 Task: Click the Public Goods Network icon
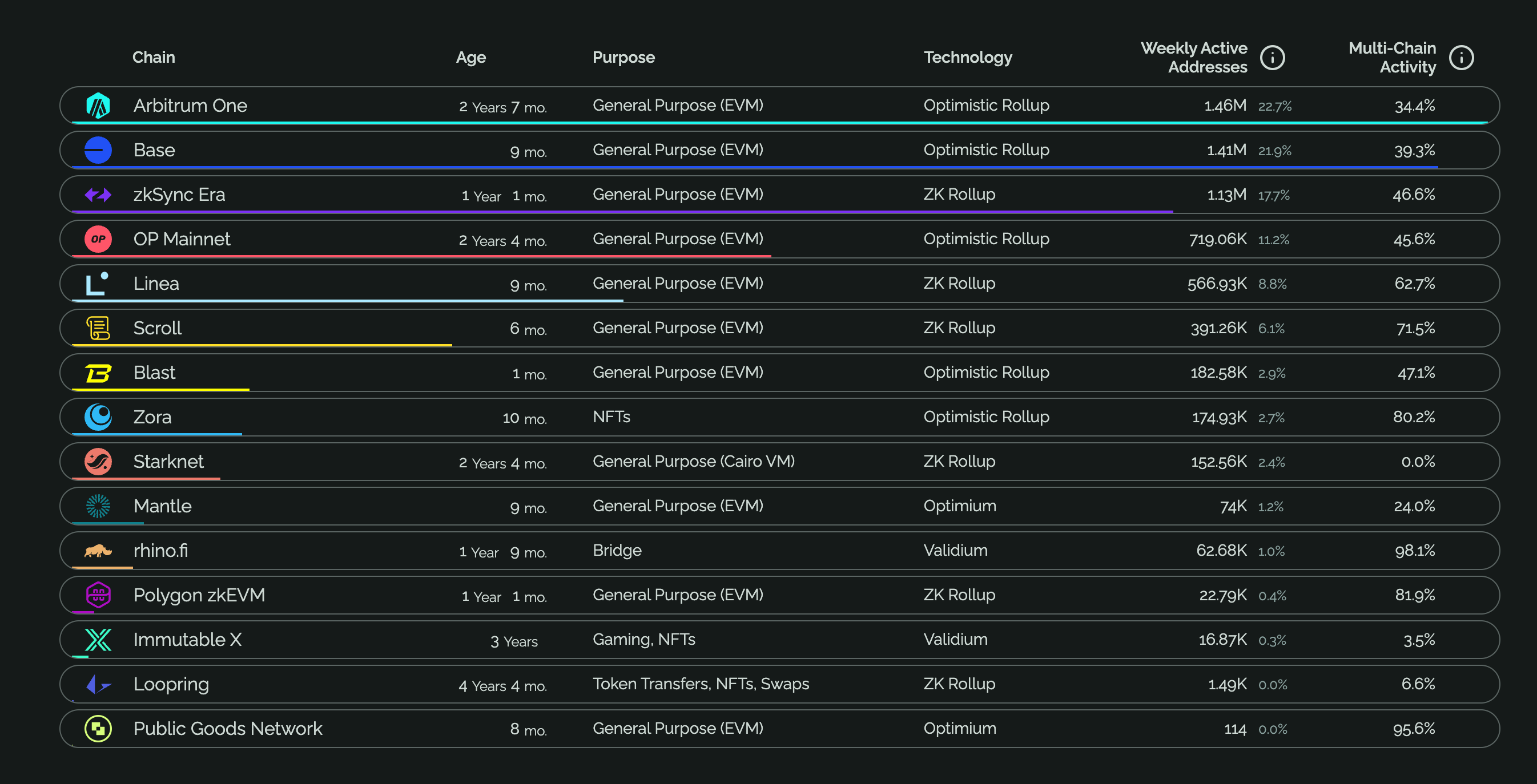tap(98, 729)
